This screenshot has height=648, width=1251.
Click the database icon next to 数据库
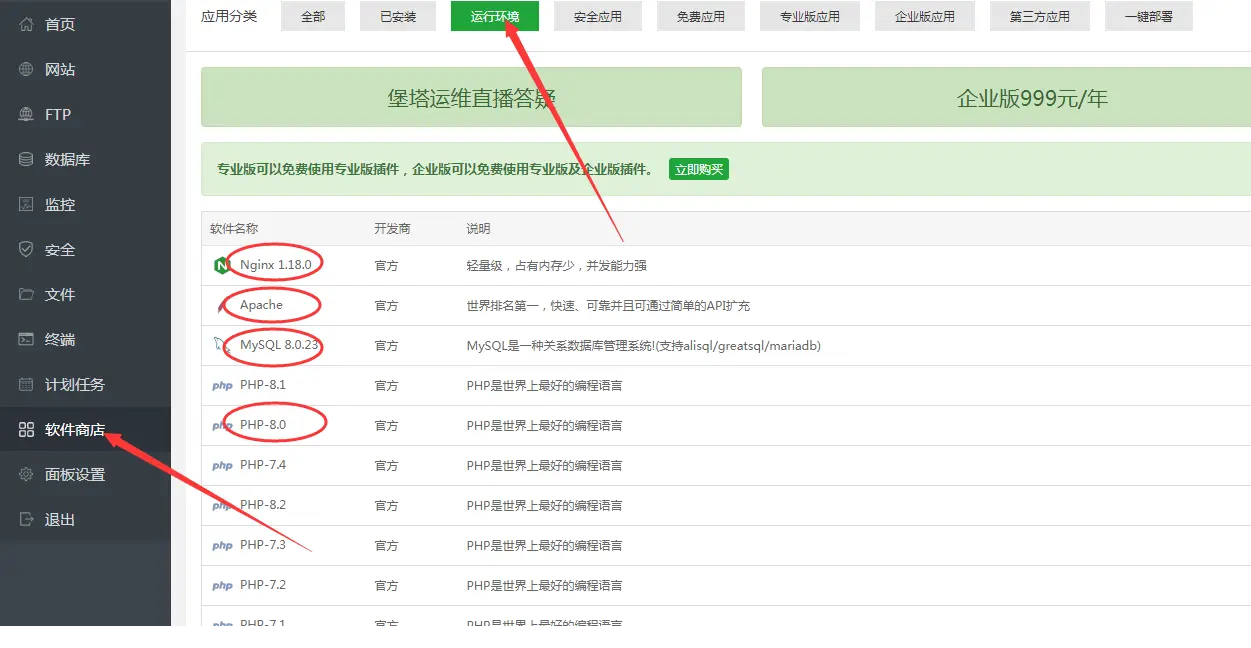pyautogui.click(x=27, y=159)
